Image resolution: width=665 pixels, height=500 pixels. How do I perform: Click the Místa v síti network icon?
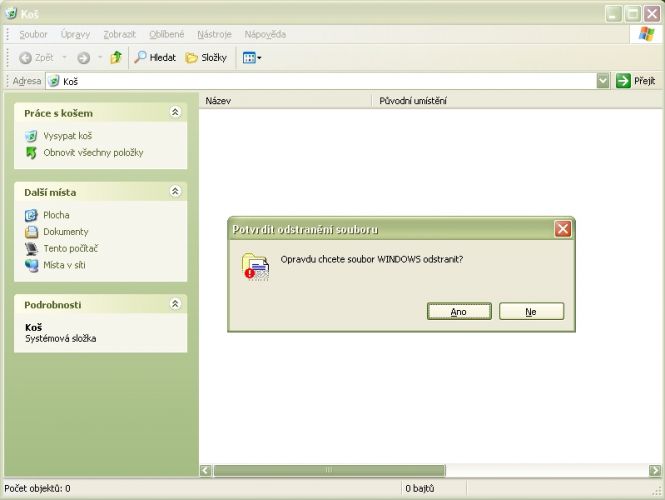point(31,265)
